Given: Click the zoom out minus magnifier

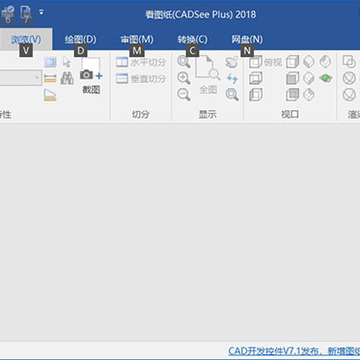Looking at the screenshot, I should [184, 95].
